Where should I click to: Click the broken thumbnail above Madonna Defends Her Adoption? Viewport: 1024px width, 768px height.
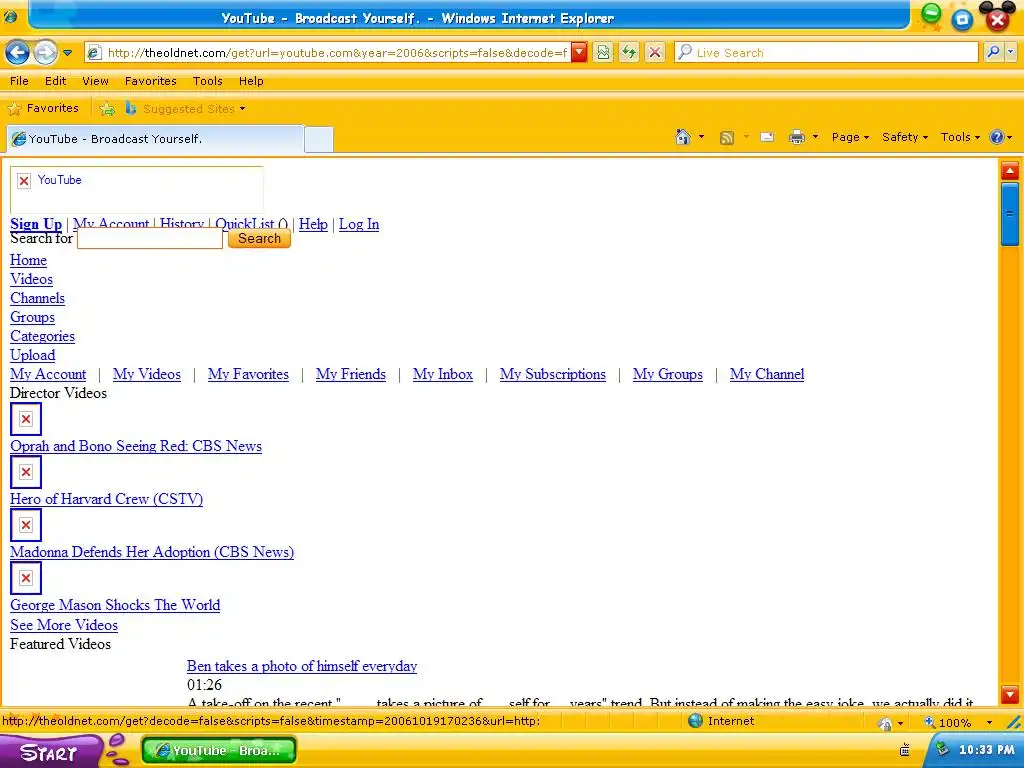pyautogui.click(x=26, y=525)
